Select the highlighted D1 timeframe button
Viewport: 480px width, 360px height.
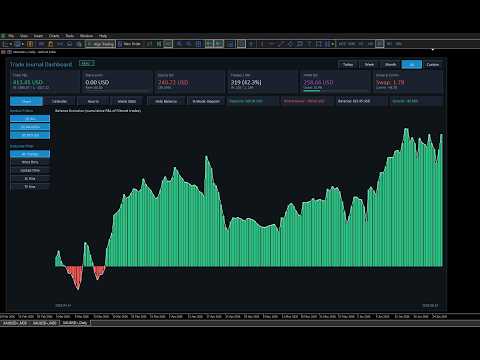[380, 44]
